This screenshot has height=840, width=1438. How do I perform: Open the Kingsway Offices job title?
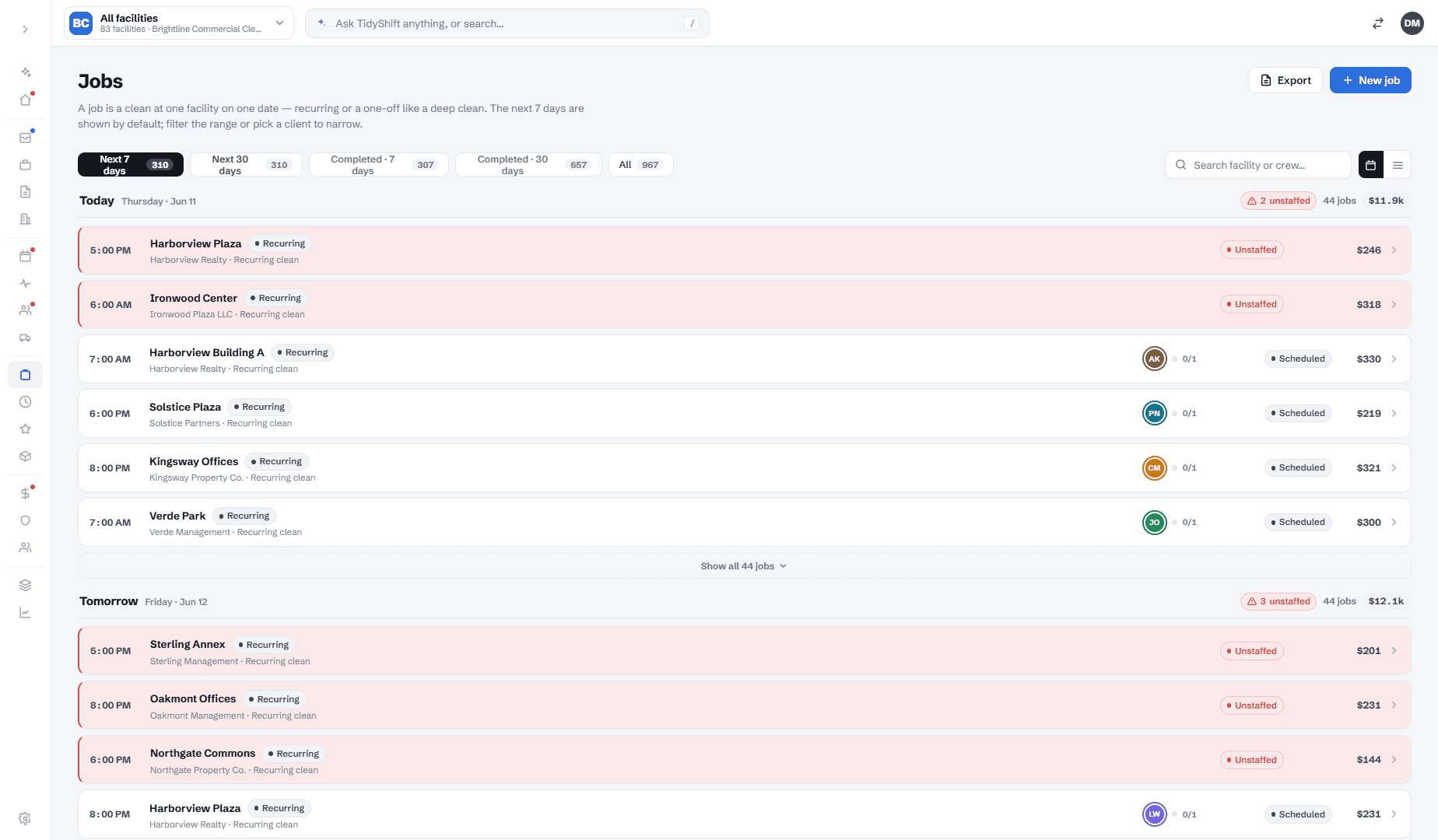coord(194,461)
